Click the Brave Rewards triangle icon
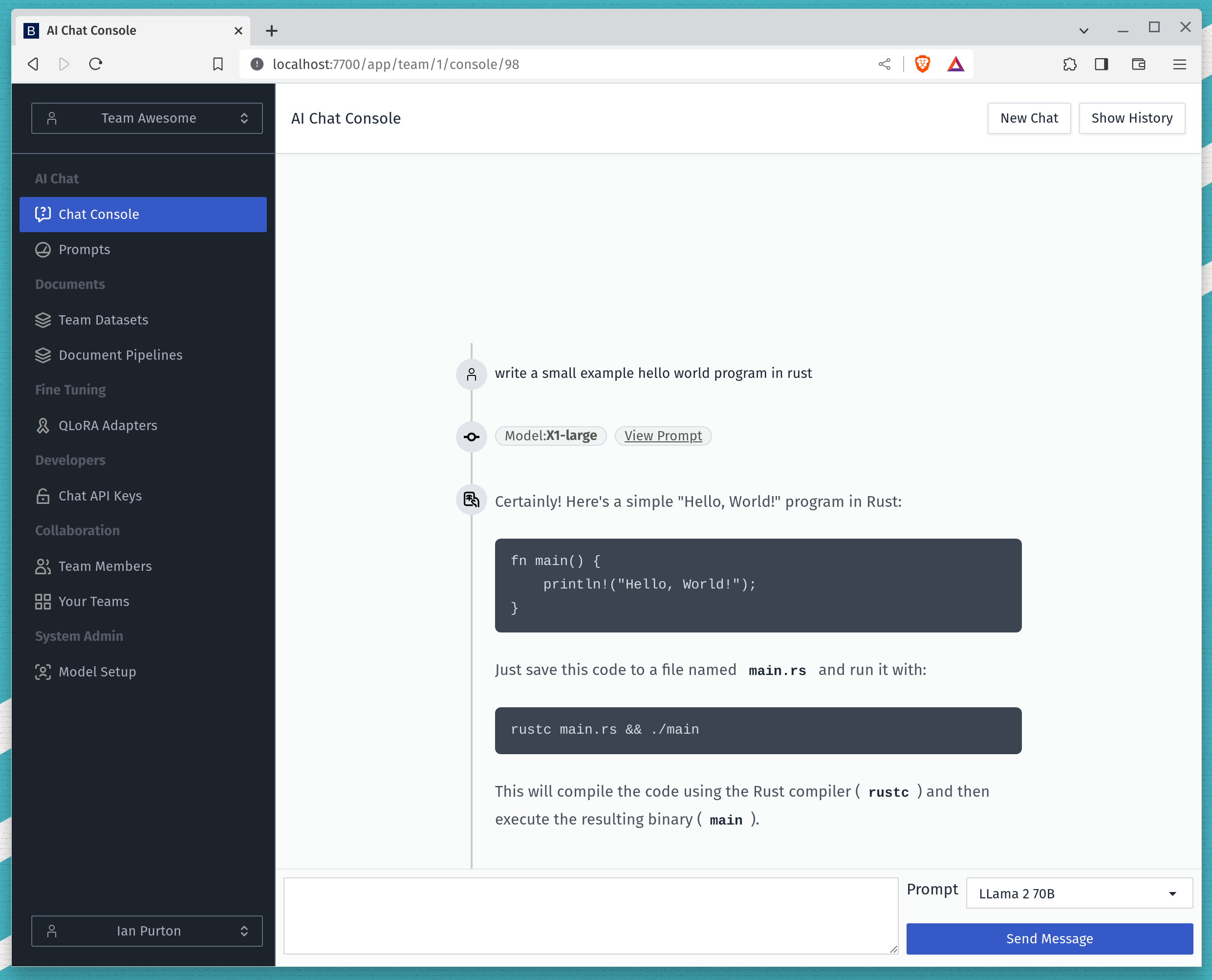The image size is (1212, 980). (955, 64)
